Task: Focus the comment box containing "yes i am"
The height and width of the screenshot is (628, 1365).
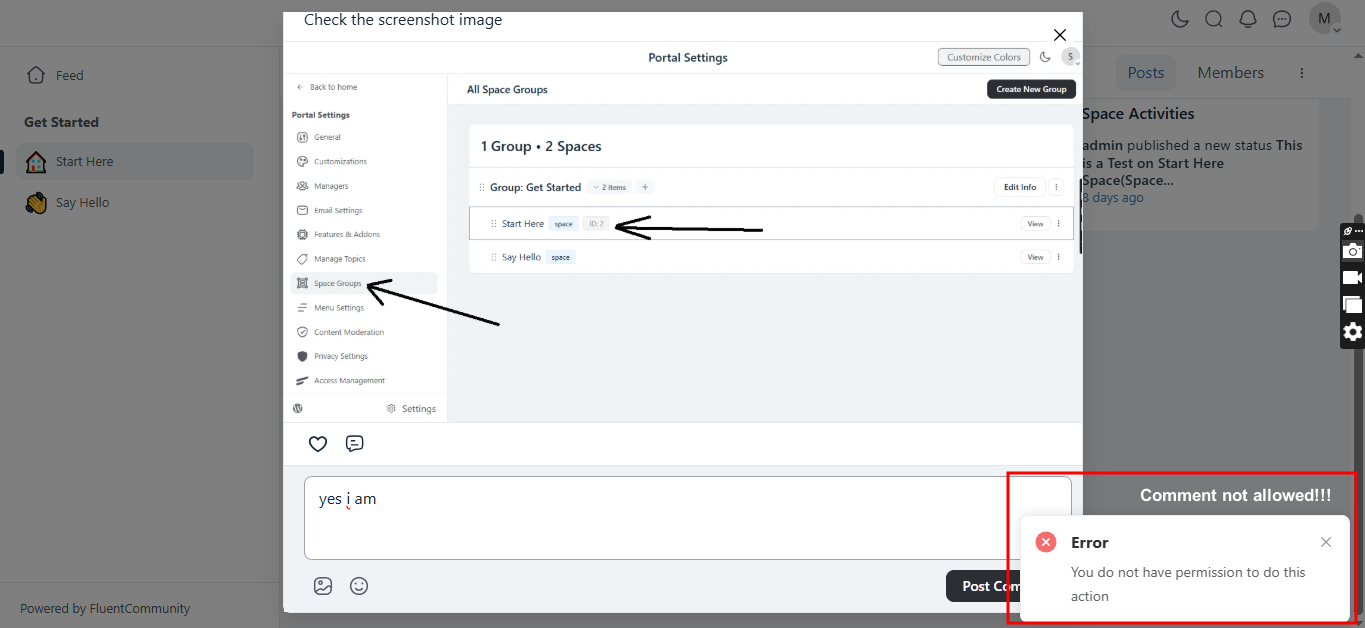Action: pyautogui.click(x=686, y=518)
